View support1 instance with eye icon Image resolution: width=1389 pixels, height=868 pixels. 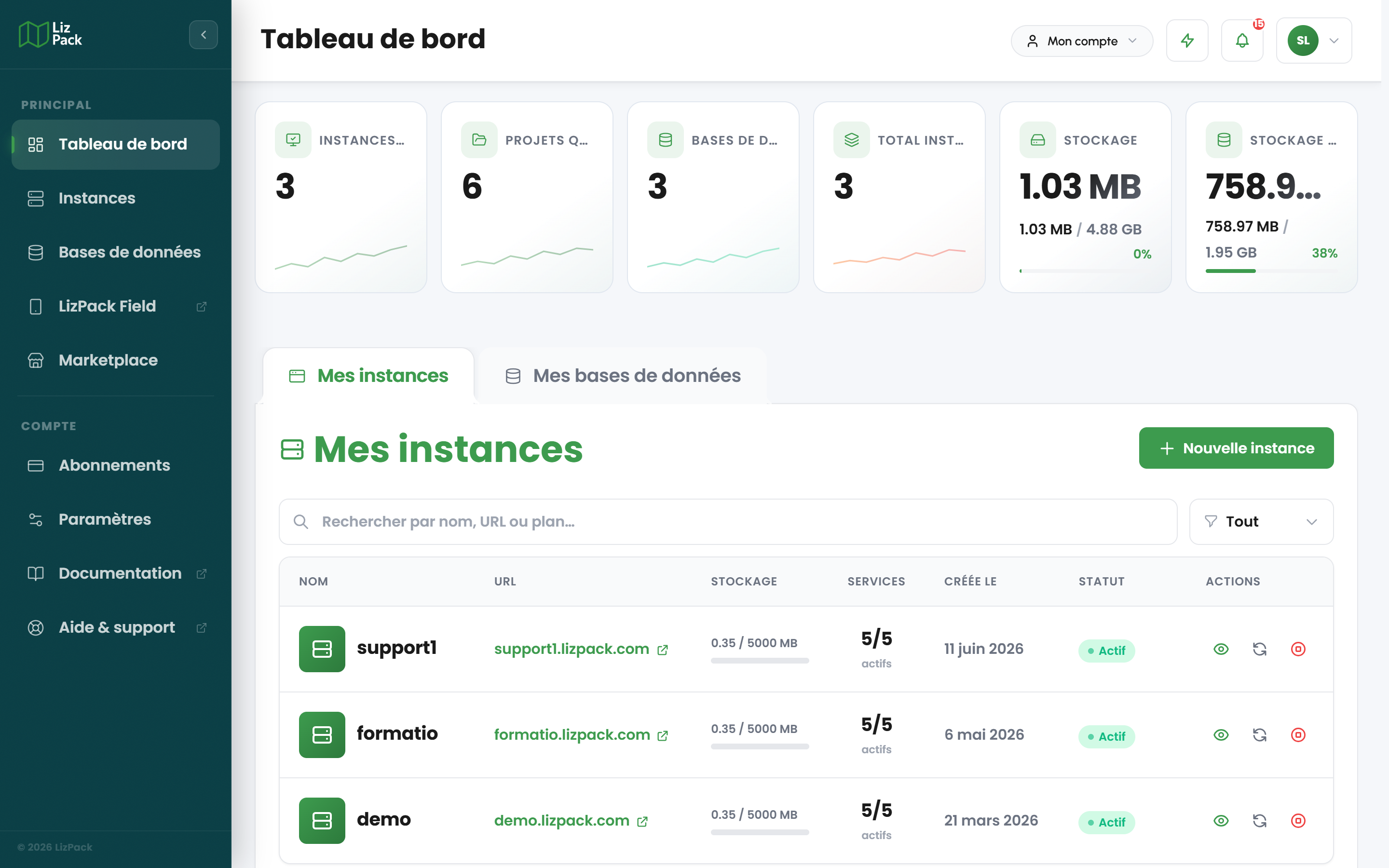(x=1221, y=649)
